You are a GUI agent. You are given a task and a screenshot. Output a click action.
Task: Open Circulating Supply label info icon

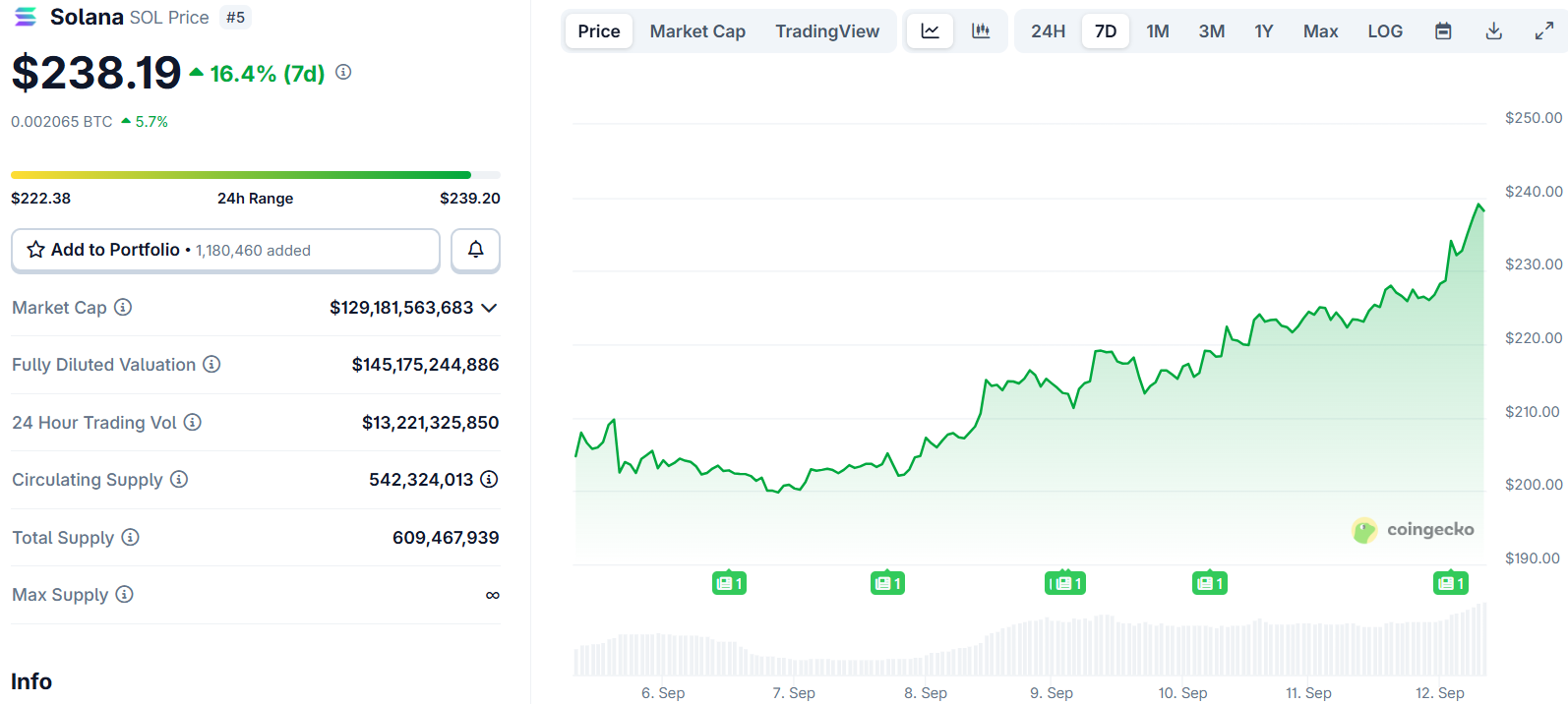pyautogui.click(x=179, y=479)
